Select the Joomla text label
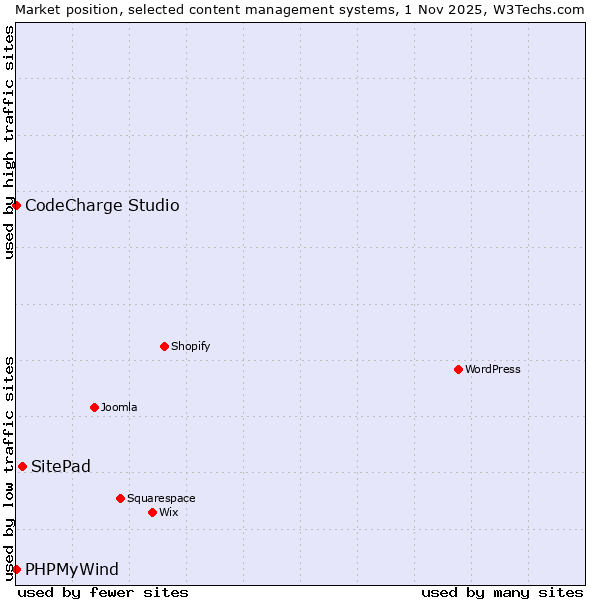This screenshot has height=600, width=600. [x=119, y=407]
